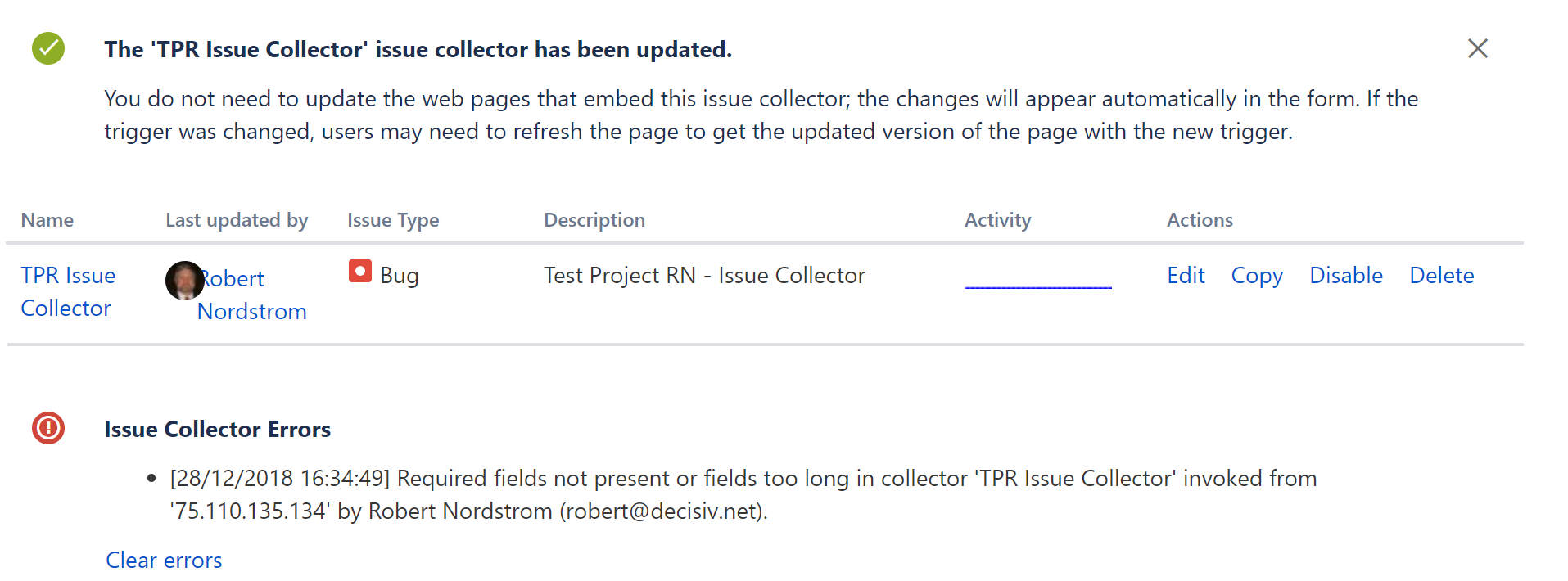The image size is (1568, 581).
Task: Click the Last updated by column header
Action: click(x=237, y=220)
